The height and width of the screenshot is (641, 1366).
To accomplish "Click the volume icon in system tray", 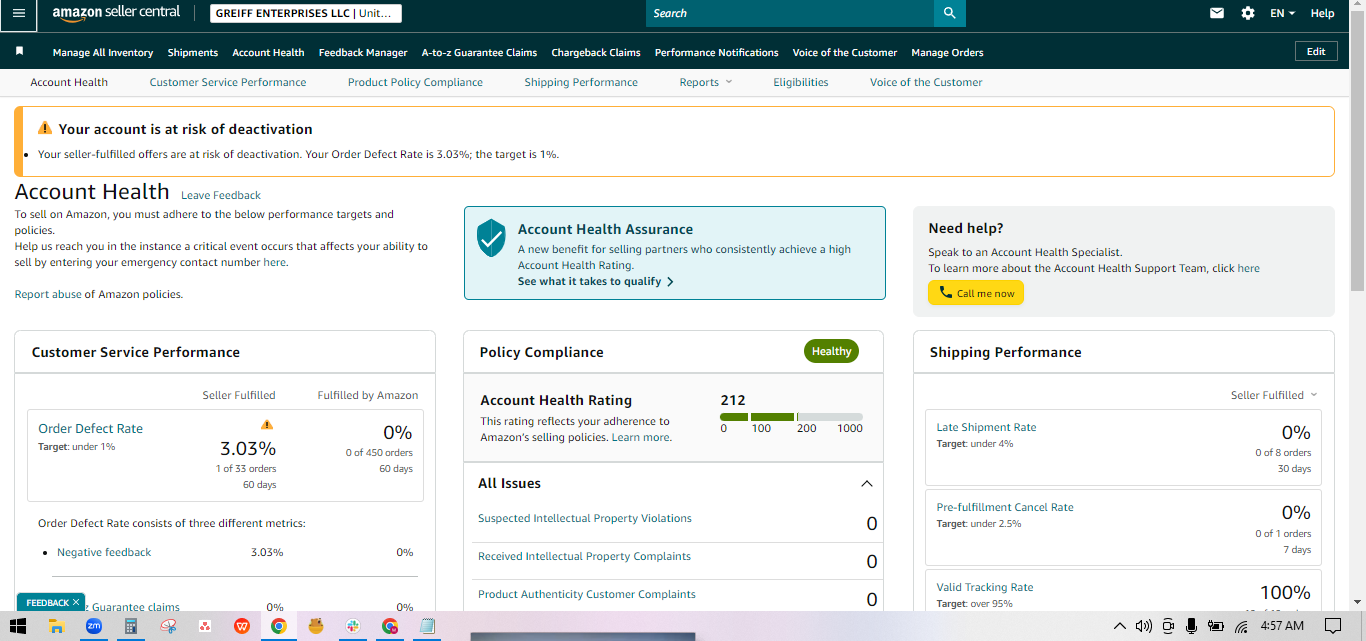I will [1144, 626].
